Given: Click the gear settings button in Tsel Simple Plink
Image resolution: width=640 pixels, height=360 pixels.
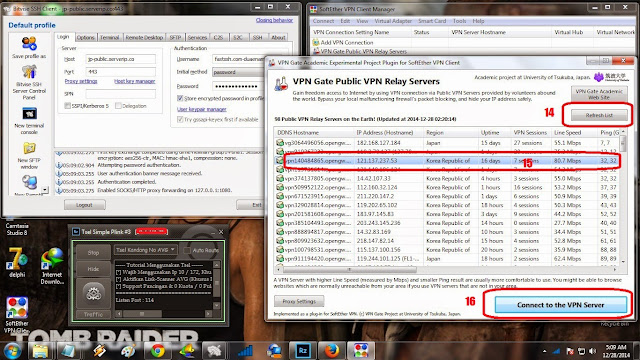Looking at the screenshot, I should click(93, 293).
